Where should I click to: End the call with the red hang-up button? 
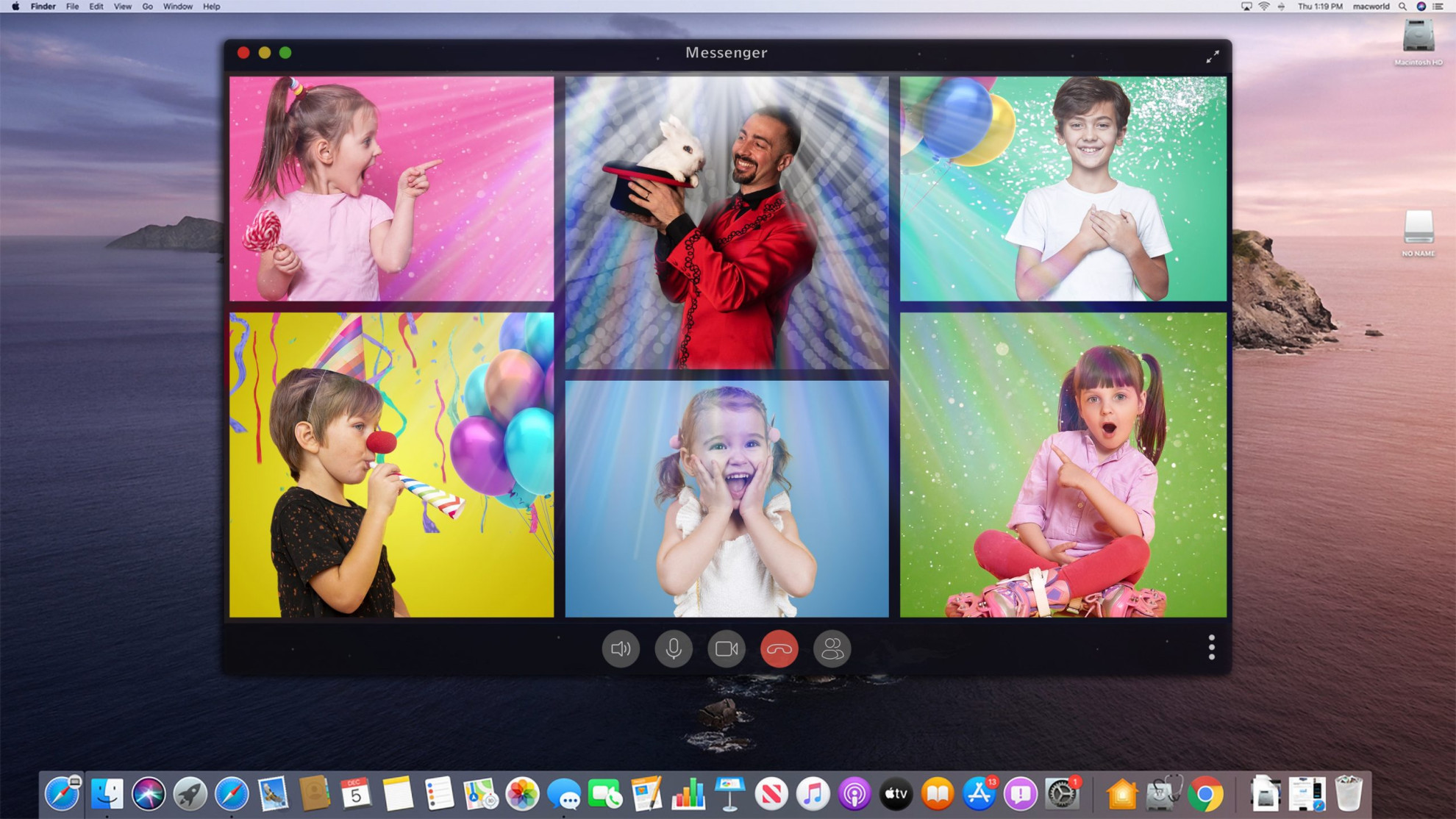click(779, 648)
